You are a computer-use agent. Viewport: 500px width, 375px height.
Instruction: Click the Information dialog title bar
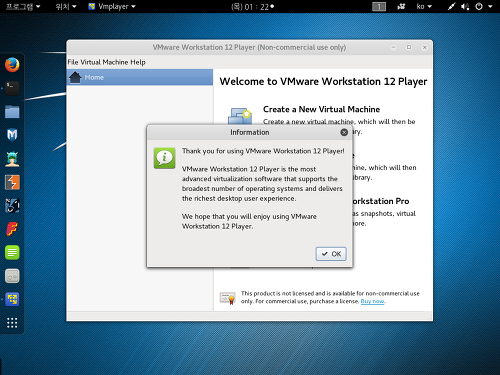[249, 132]
